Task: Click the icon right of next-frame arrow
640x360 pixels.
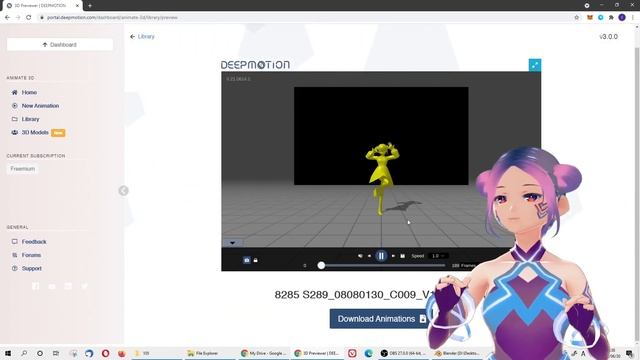Action: [402, 256]
